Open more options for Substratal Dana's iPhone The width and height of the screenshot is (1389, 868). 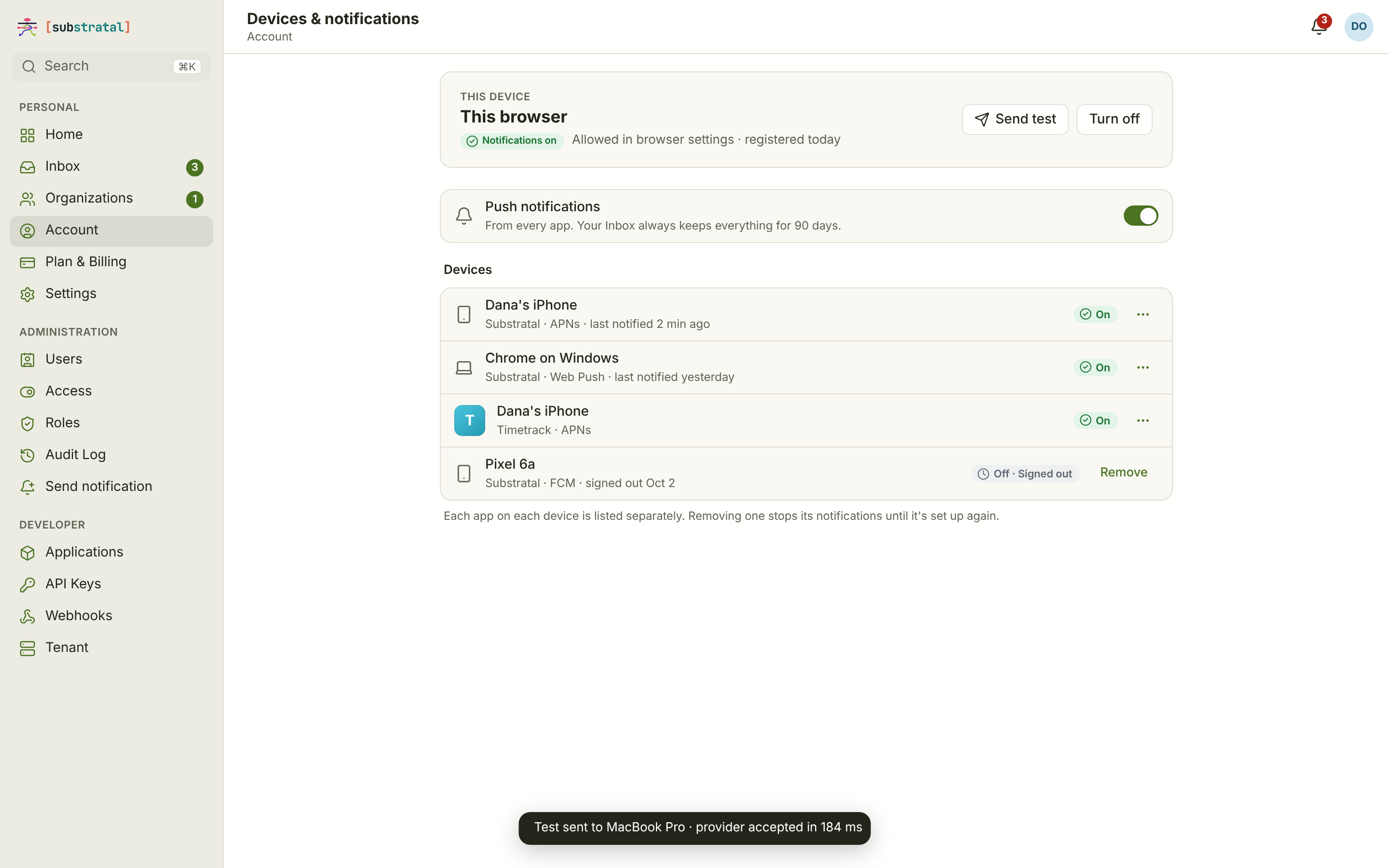(x=1143, y=314)
